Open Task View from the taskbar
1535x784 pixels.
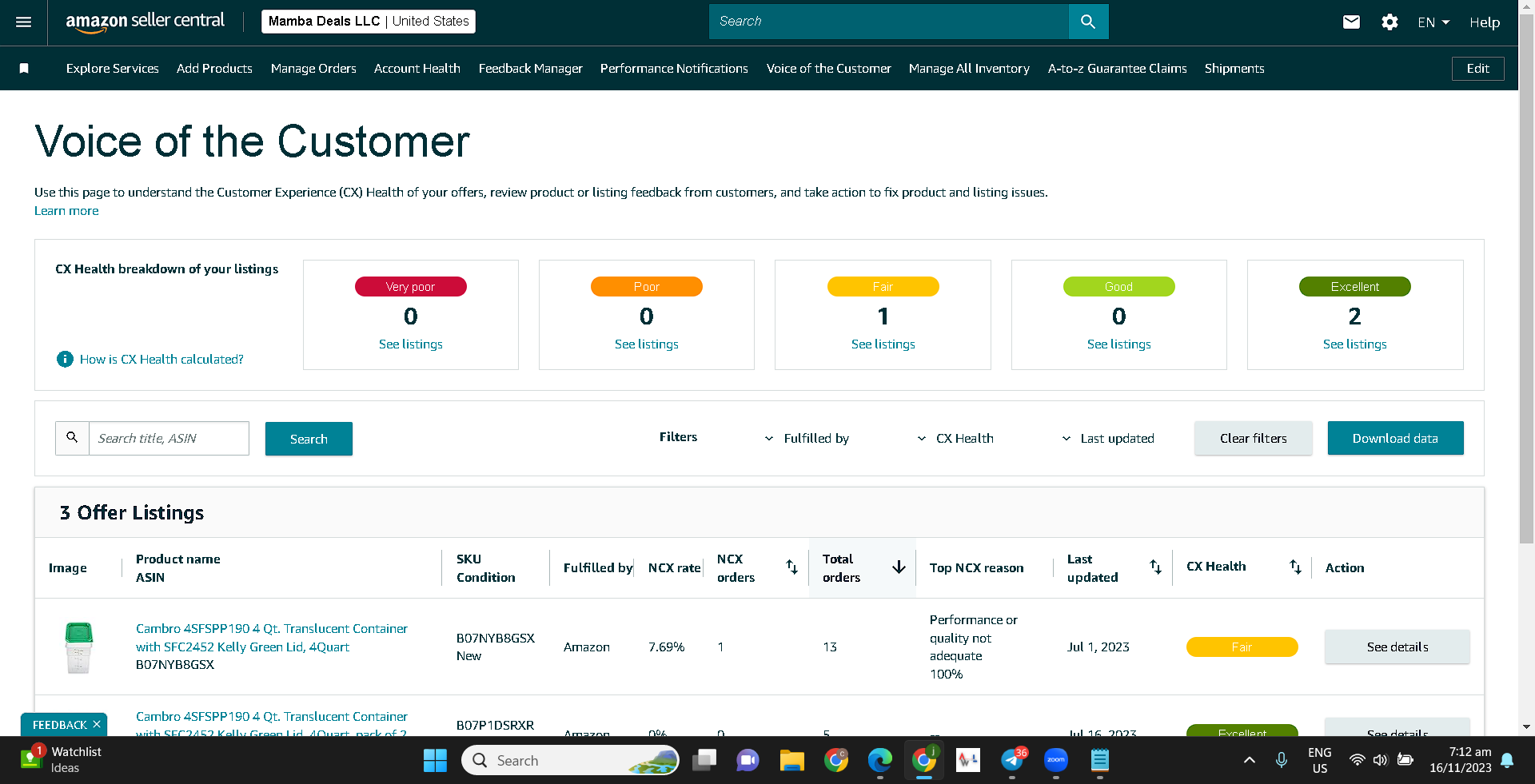coord(704,760)
